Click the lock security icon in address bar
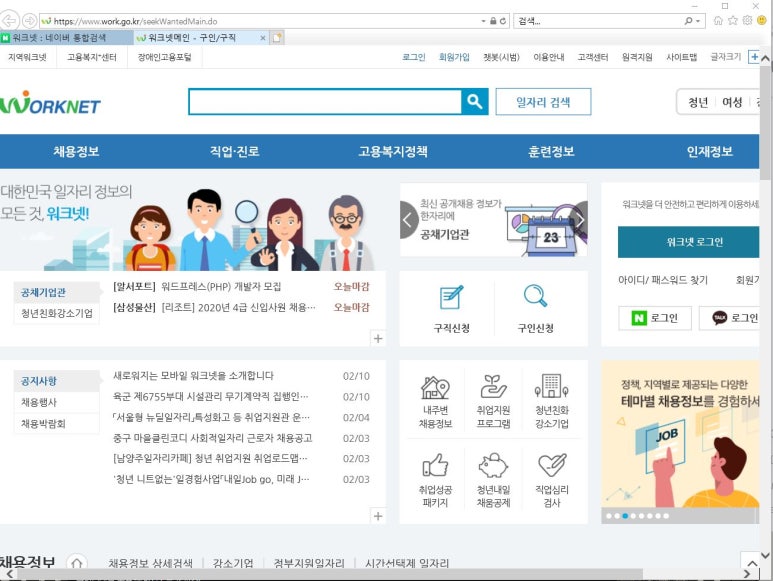773x581 pixels. 492,21
